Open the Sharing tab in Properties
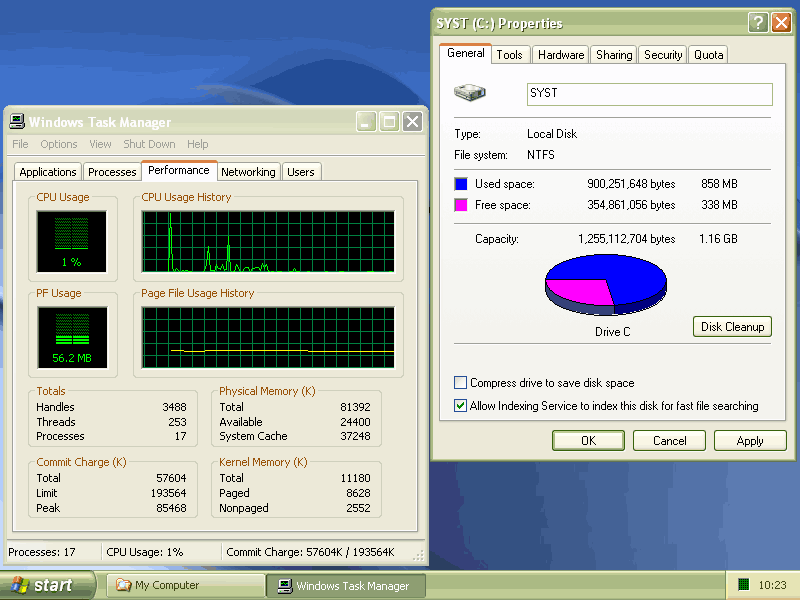The width and height of the screenshot is (800, 600). click(x=614, y=55)
